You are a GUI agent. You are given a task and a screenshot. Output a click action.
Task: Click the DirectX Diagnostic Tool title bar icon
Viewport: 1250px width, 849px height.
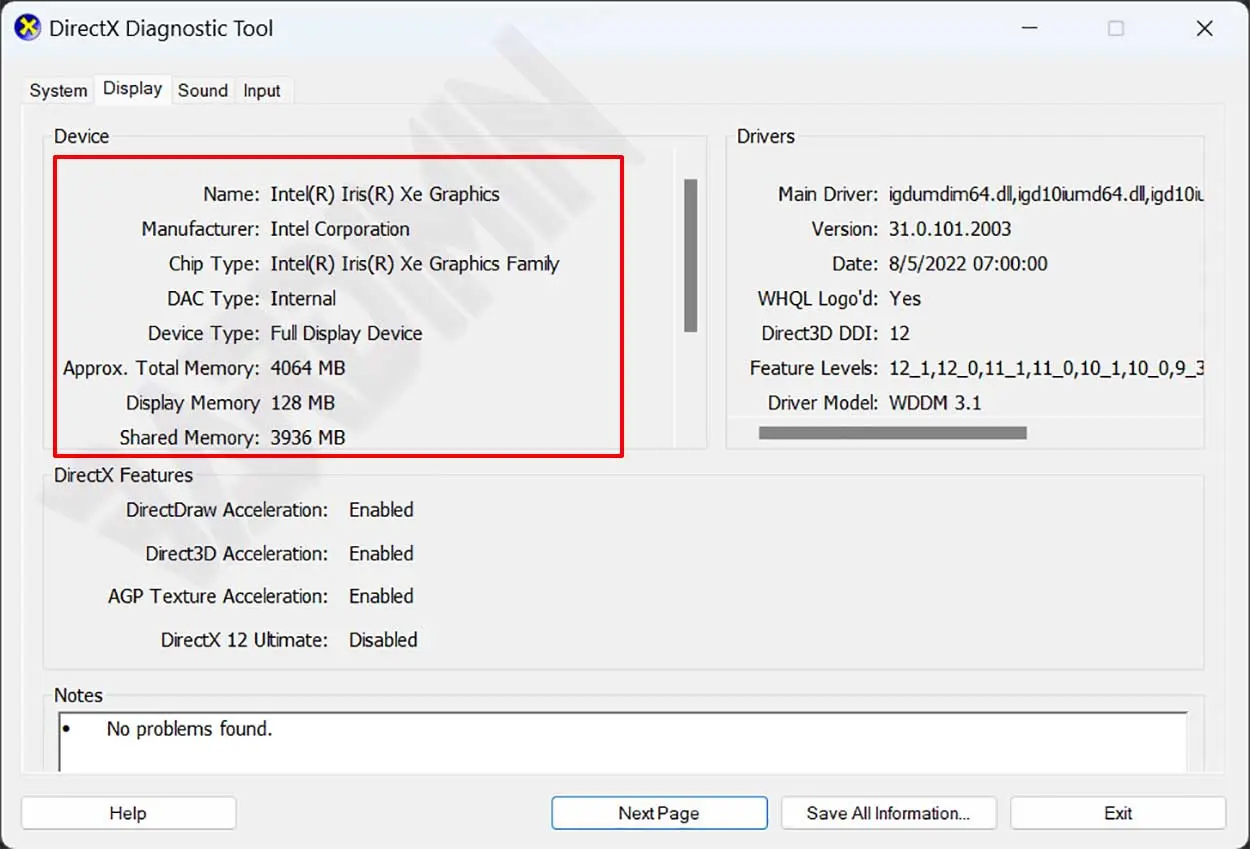[x=27, y=28]
